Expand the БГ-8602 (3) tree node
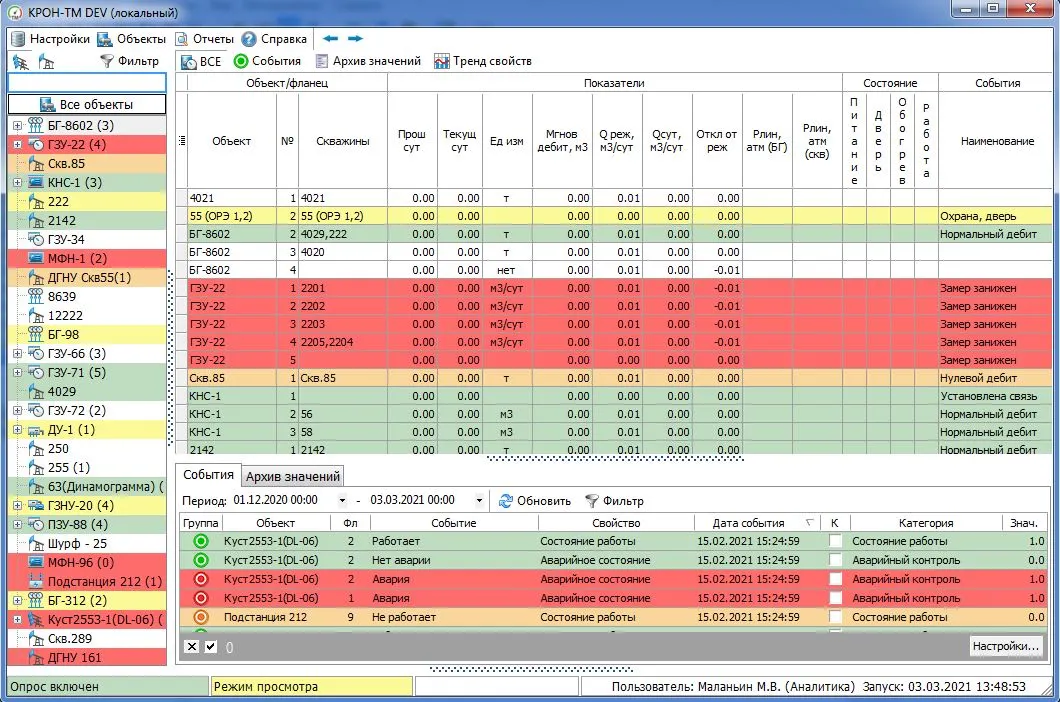This screenshot has width=1060, height=702. pos(17,125)
